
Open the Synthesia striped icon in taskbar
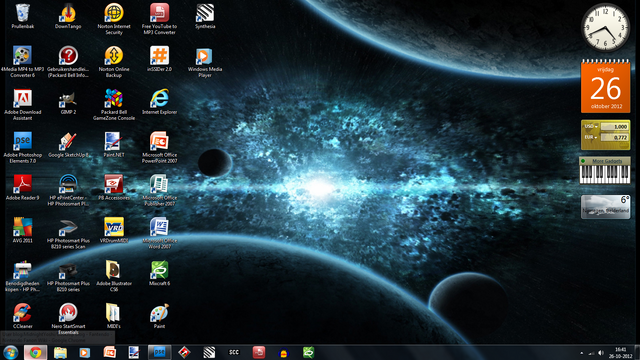tap(209, 352)
